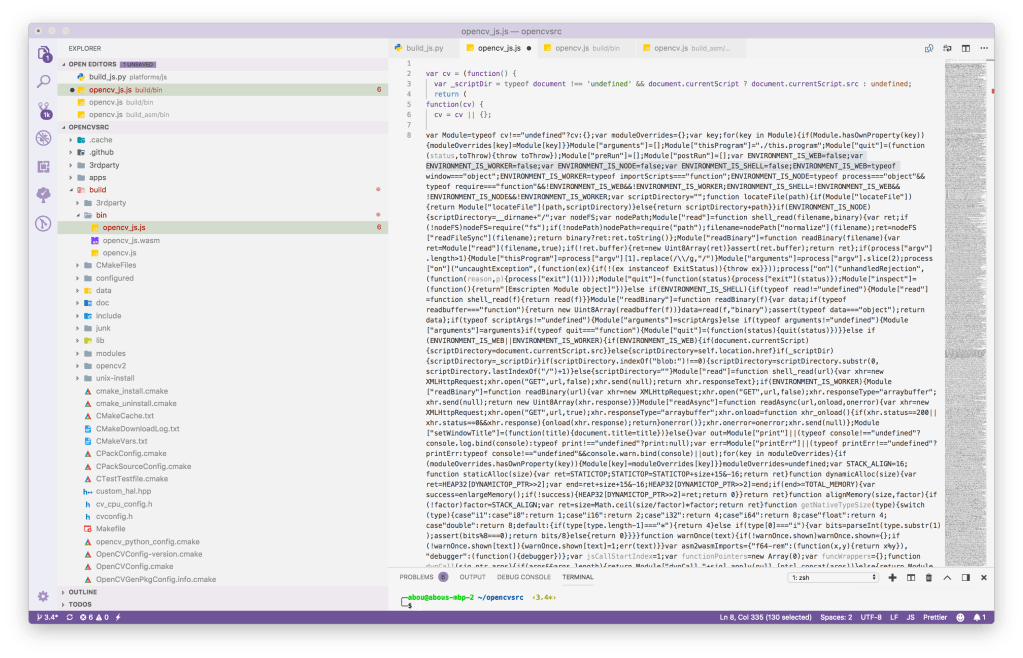Open the notifications bell in status bar
Screen dimensions: 1023x658
(x=979, y=618)
